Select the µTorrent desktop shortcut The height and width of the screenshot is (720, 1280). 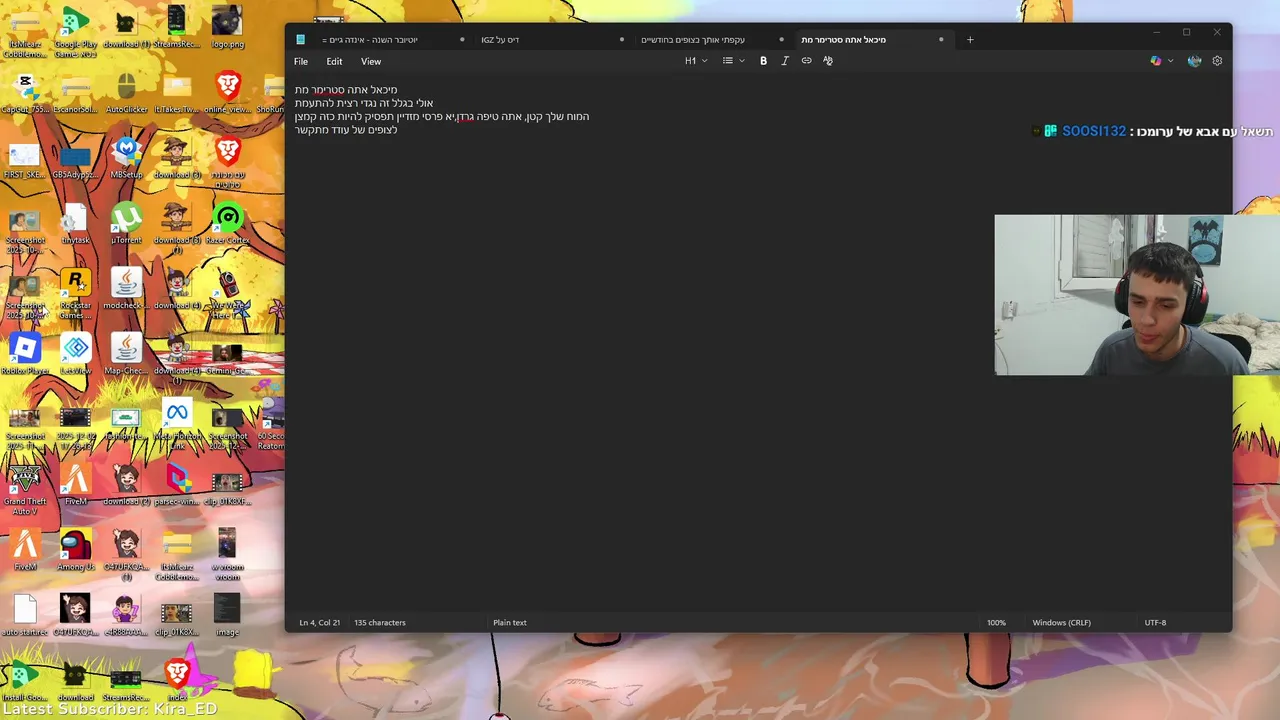point(126,224)
